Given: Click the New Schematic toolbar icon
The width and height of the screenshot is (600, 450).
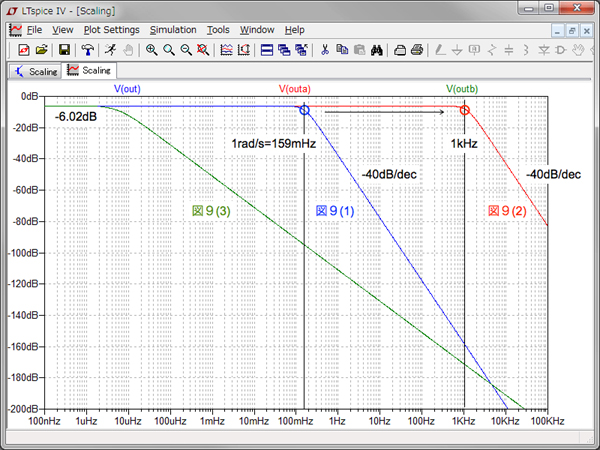Looking at the screenshot, I should (24, 49).
